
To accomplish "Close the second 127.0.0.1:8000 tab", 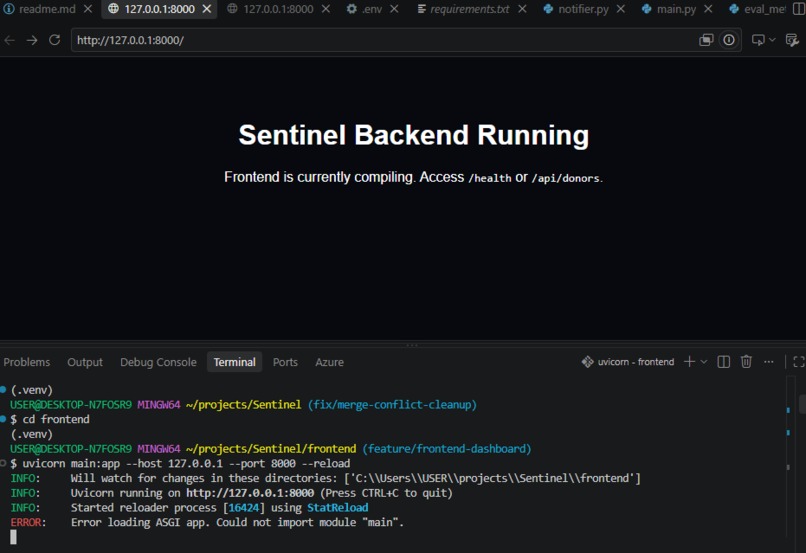I will tap(326, 9).
